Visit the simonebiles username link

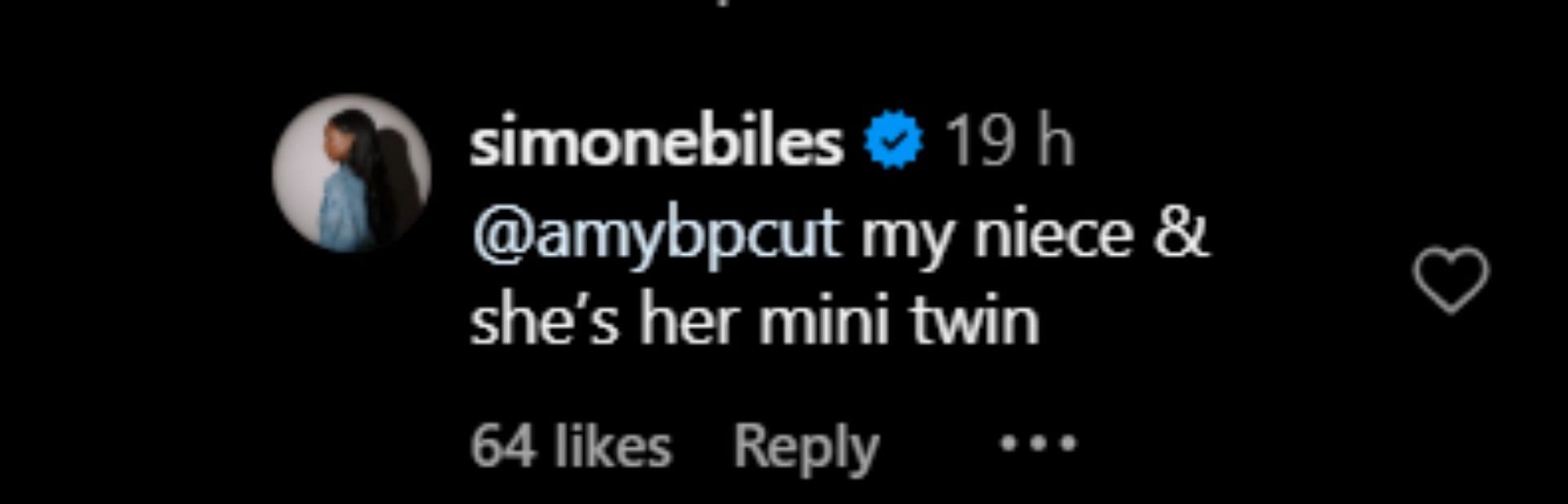coord(656,142)
